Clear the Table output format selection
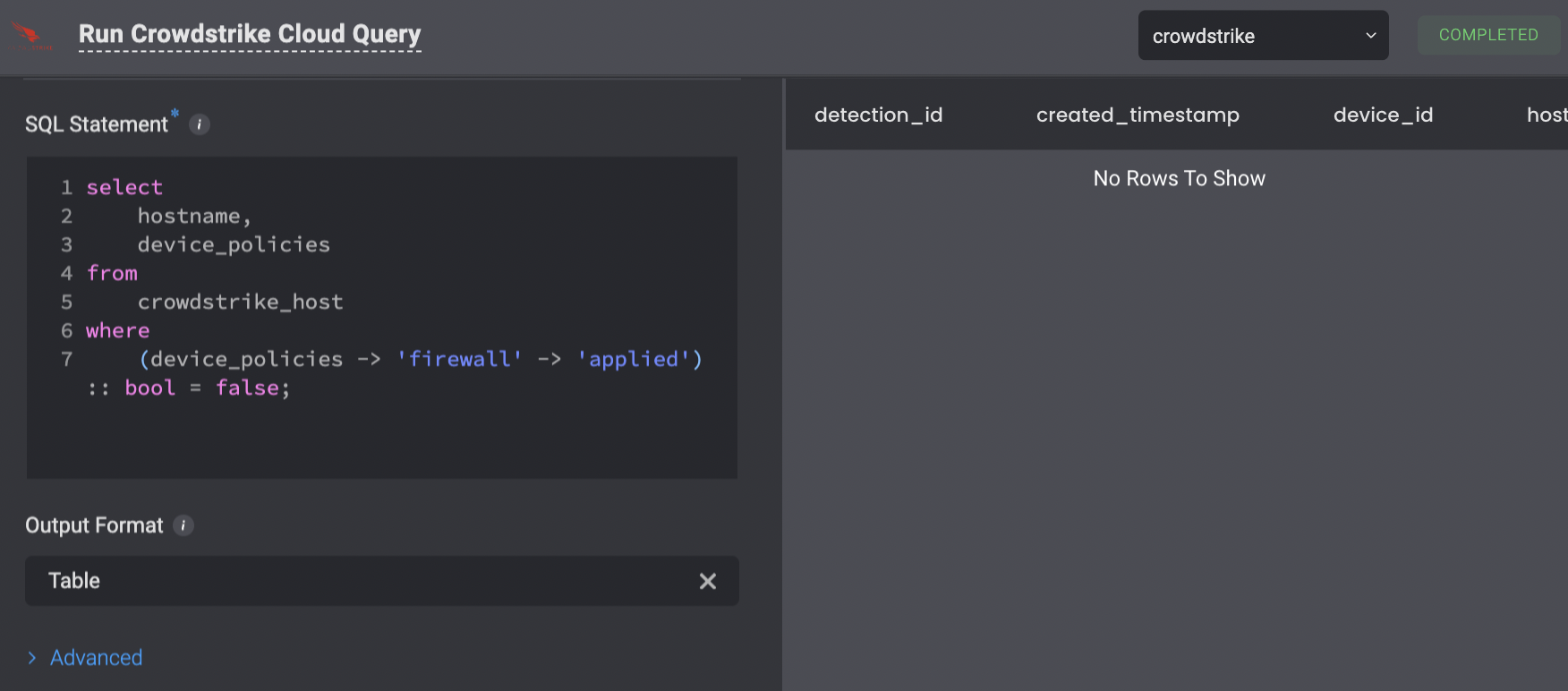This screenshot has width=1568, height=691. [707, 582]
